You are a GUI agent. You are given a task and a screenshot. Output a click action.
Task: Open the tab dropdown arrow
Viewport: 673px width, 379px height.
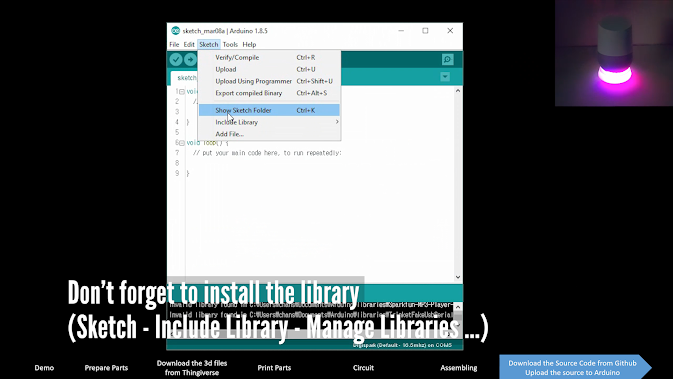pyautogui.click(x=445, y=77)
